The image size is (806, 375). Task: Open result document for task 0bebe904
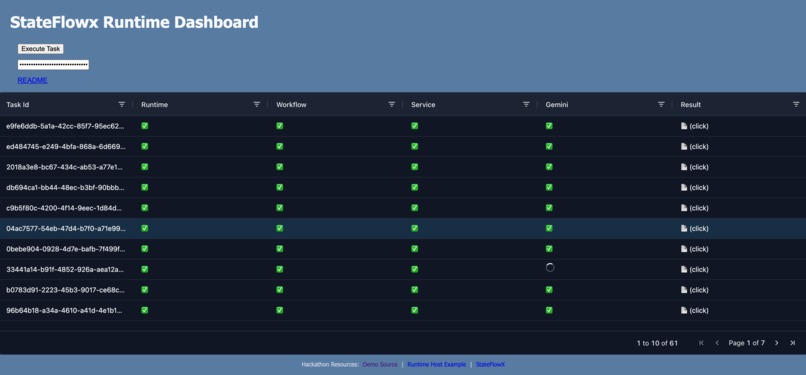click(x=694, y=249)
